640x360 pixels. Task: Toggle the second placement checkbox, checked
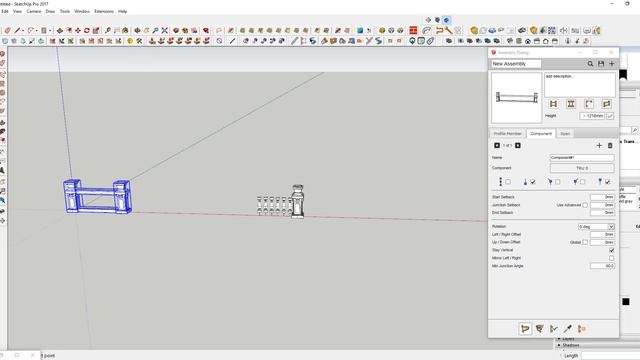click(x=533, y=182)
